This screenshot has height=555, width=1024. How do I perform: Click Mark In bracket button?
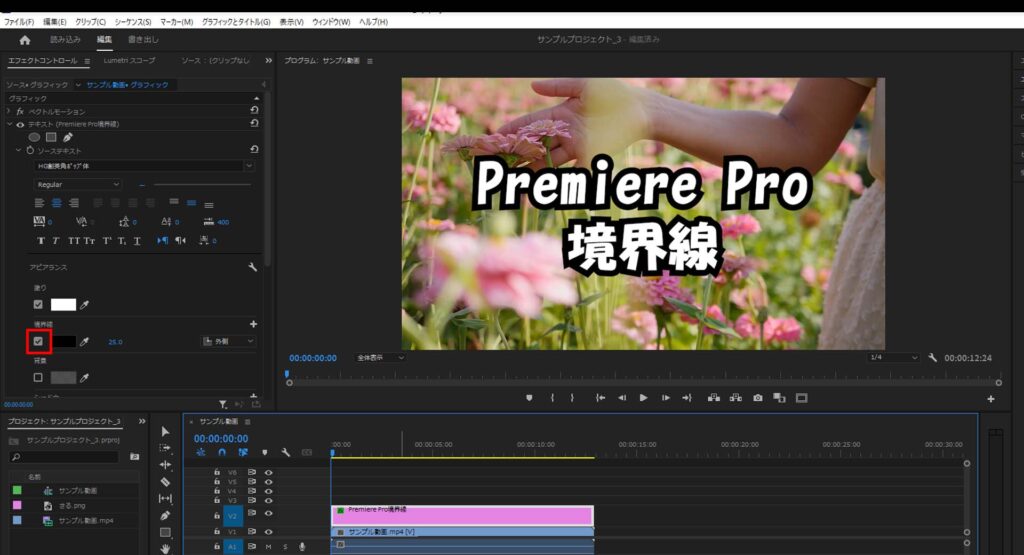[x=552, y=398]
